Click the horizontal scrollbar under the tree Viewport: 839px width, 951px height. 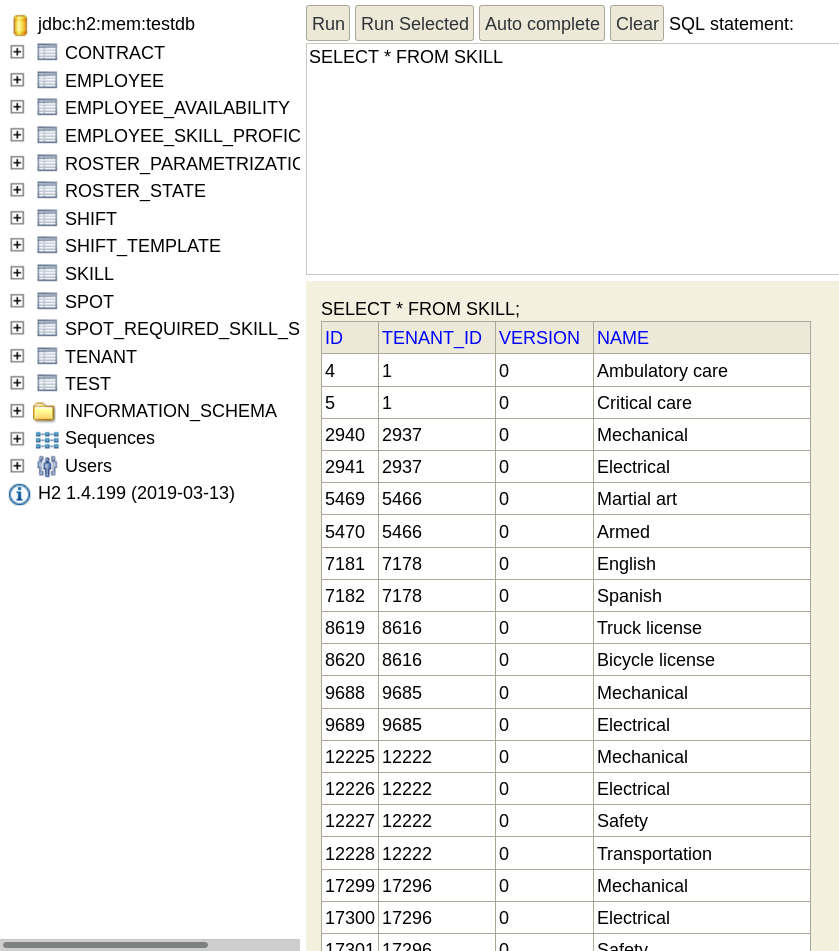pyautogui.click(x=105, y=944)
